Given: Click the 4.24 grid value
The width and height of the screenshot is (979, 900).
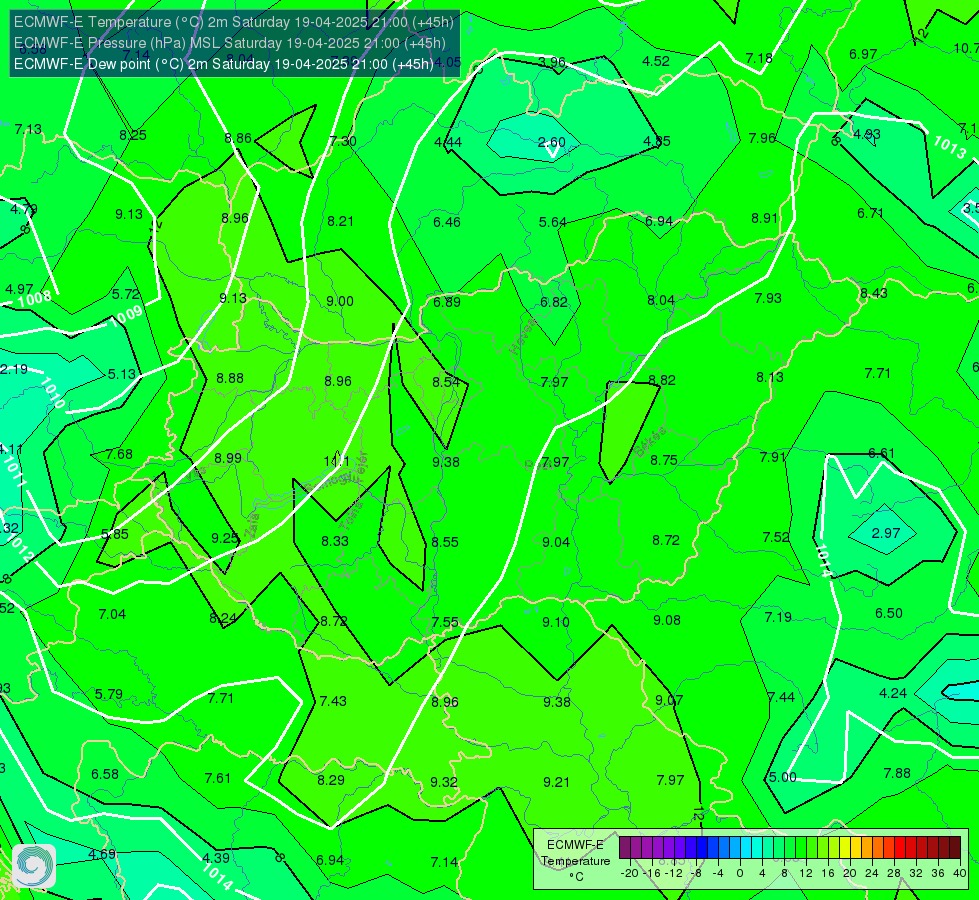Looking at the screenshot, I should (893, 693).
